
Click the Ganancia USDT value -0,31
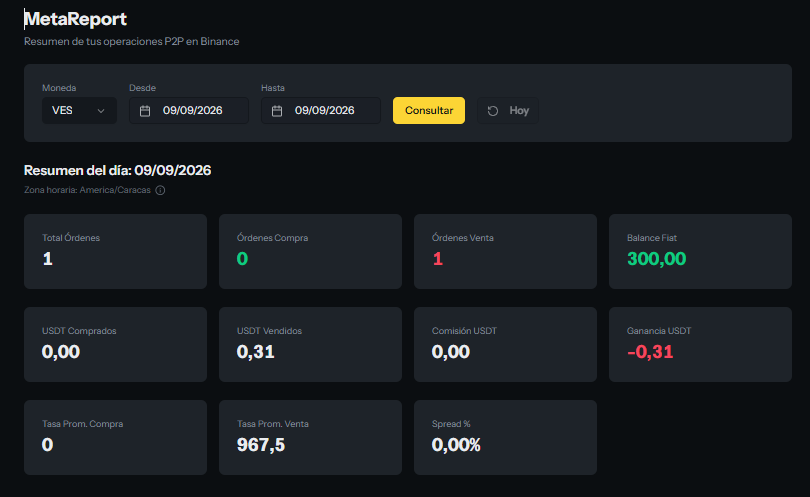[x=650, y=352]
